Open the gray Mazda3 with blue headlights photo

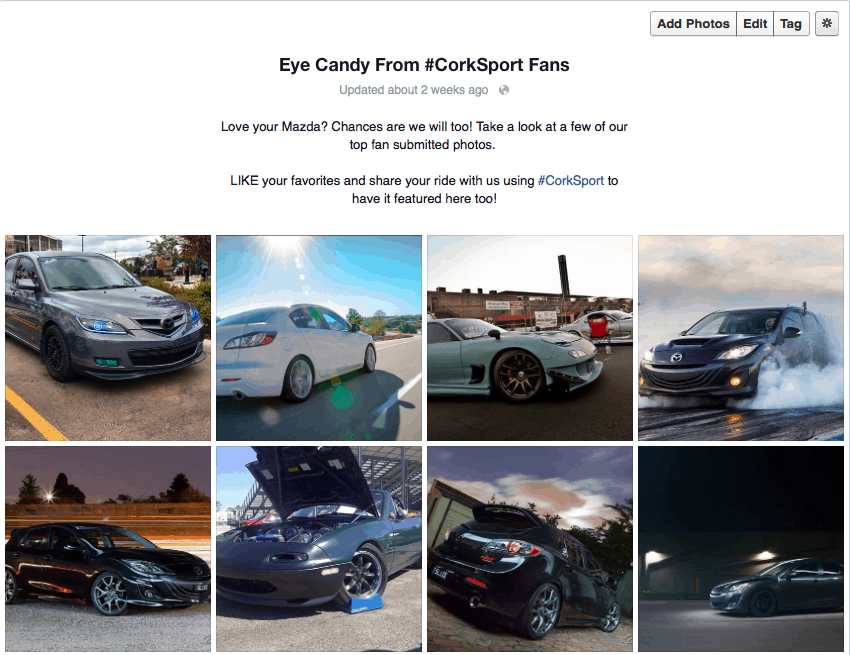coord(108,338)
